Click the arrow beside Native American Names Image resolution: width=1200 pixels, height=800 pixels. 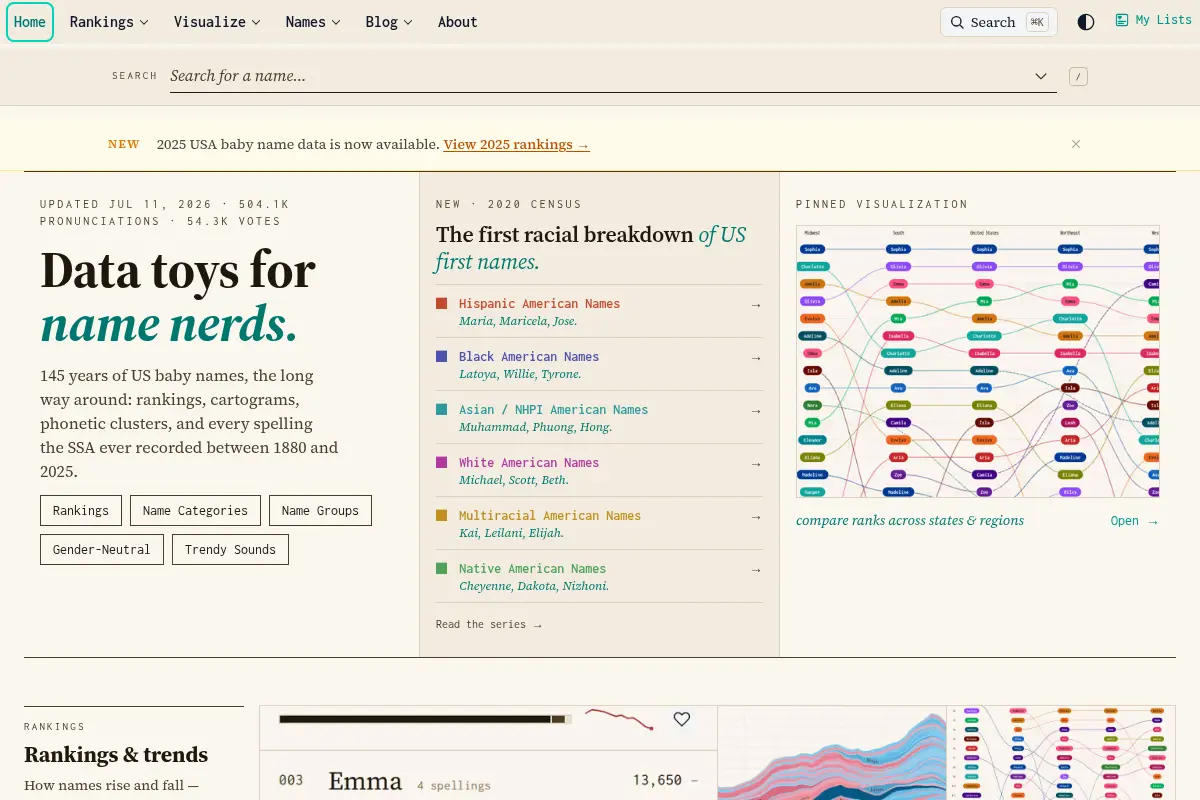click(x=756, y=570)
